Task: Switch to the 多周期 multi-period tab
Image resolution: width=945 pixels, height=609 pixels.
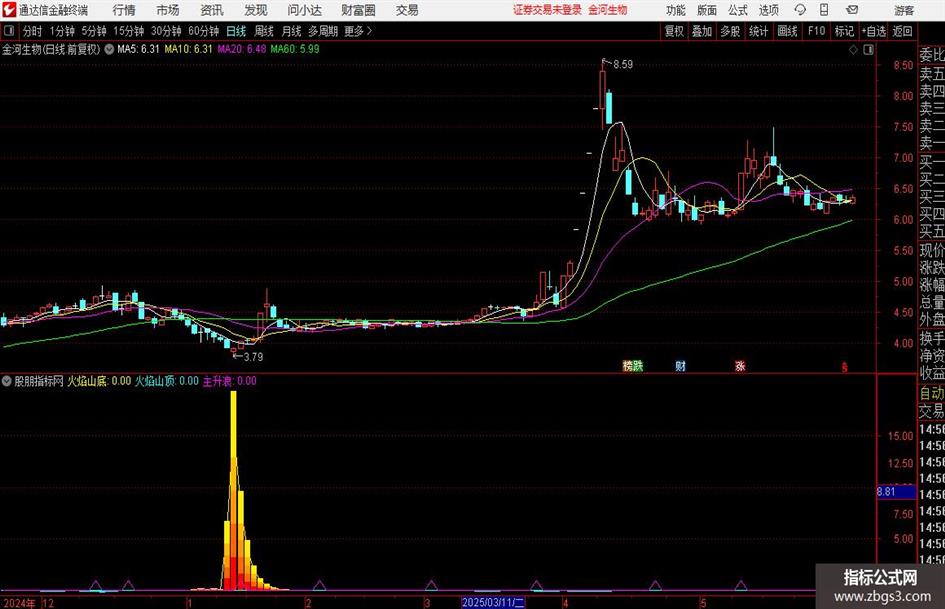Action: point(323,31)
